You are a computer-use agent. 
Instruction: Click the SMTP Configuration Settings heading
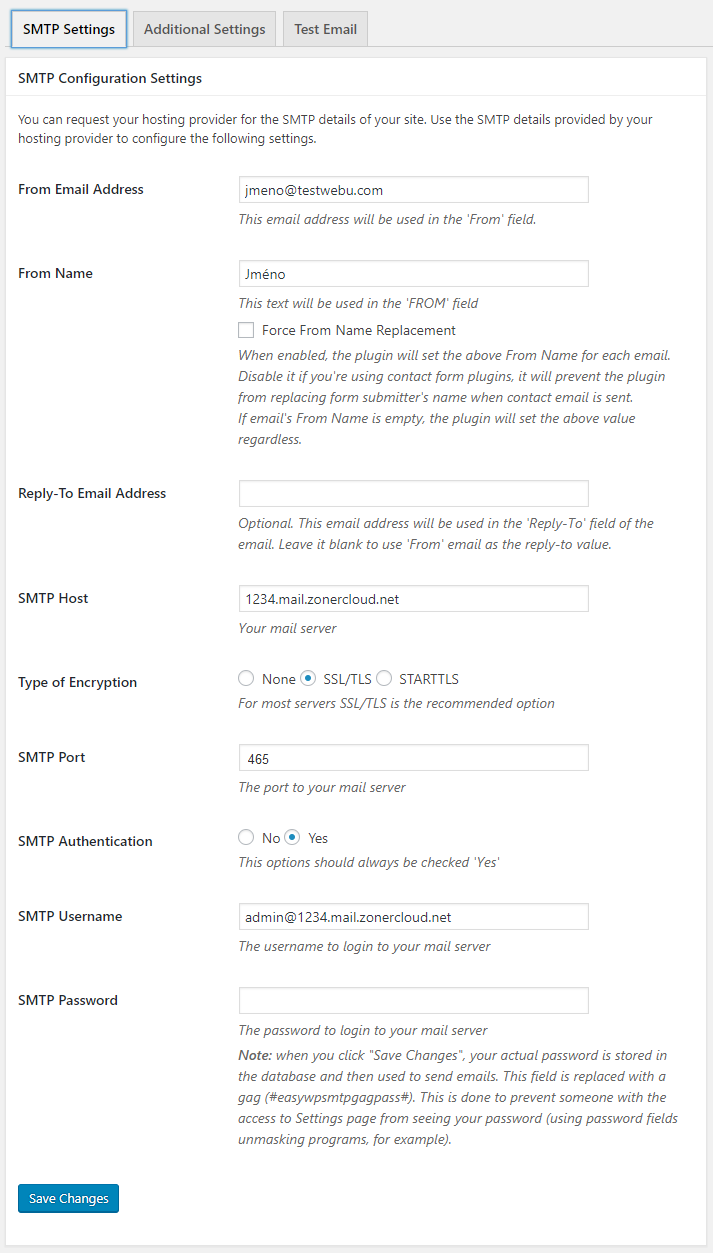[110, 78]
